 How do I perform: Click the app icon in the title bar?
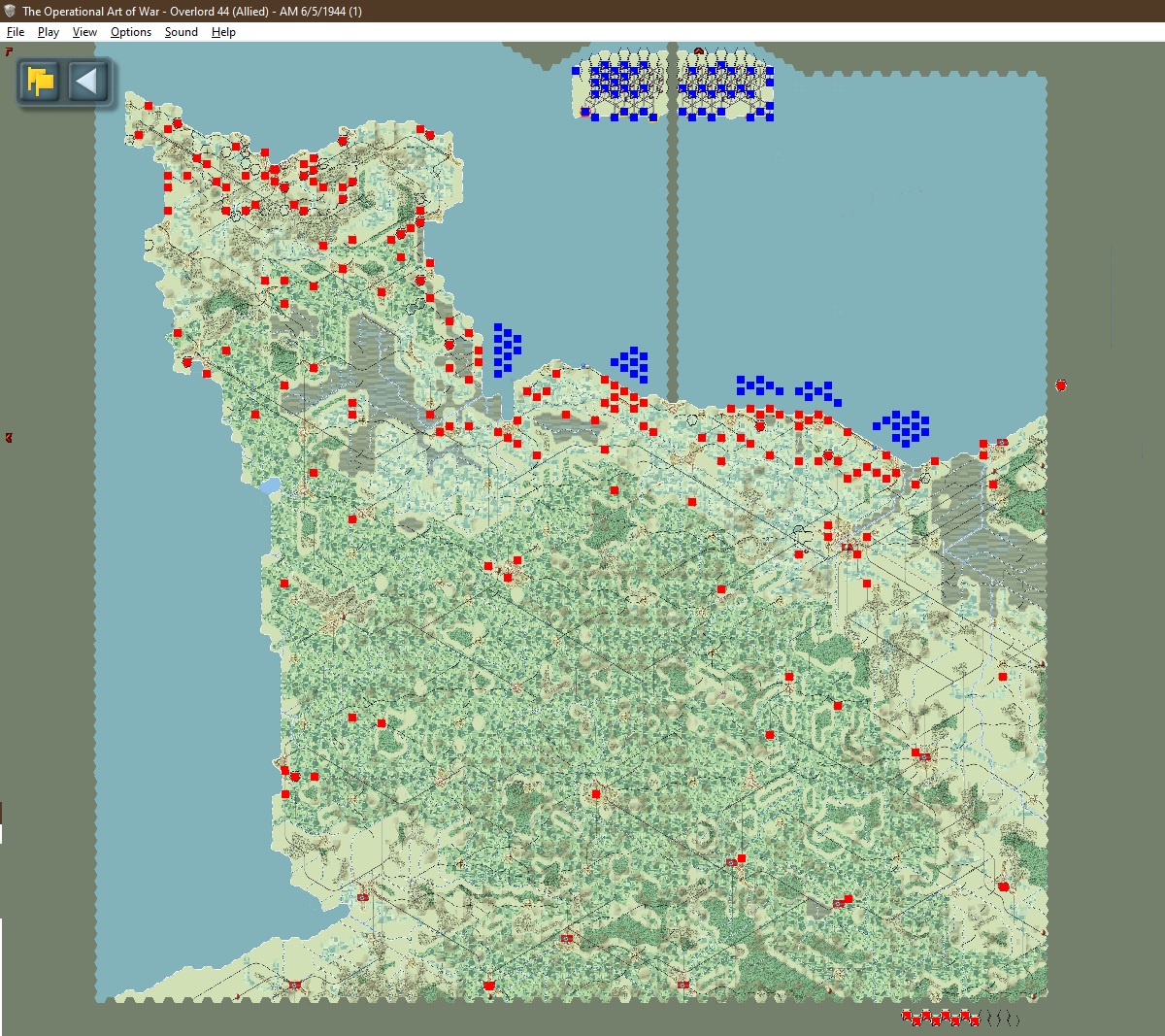coord(10,11)
